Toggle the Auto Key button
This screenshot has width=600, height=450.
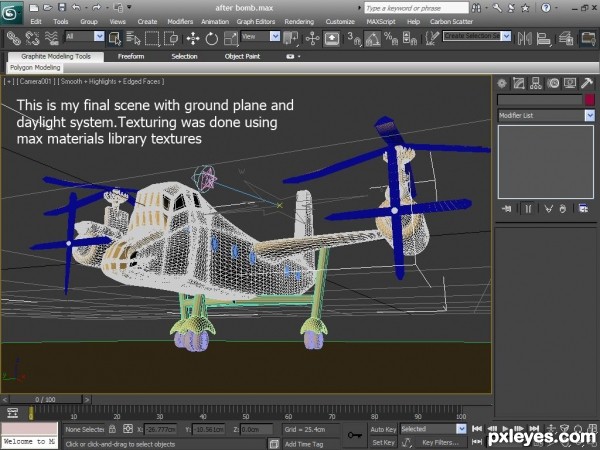coord(383,429)
